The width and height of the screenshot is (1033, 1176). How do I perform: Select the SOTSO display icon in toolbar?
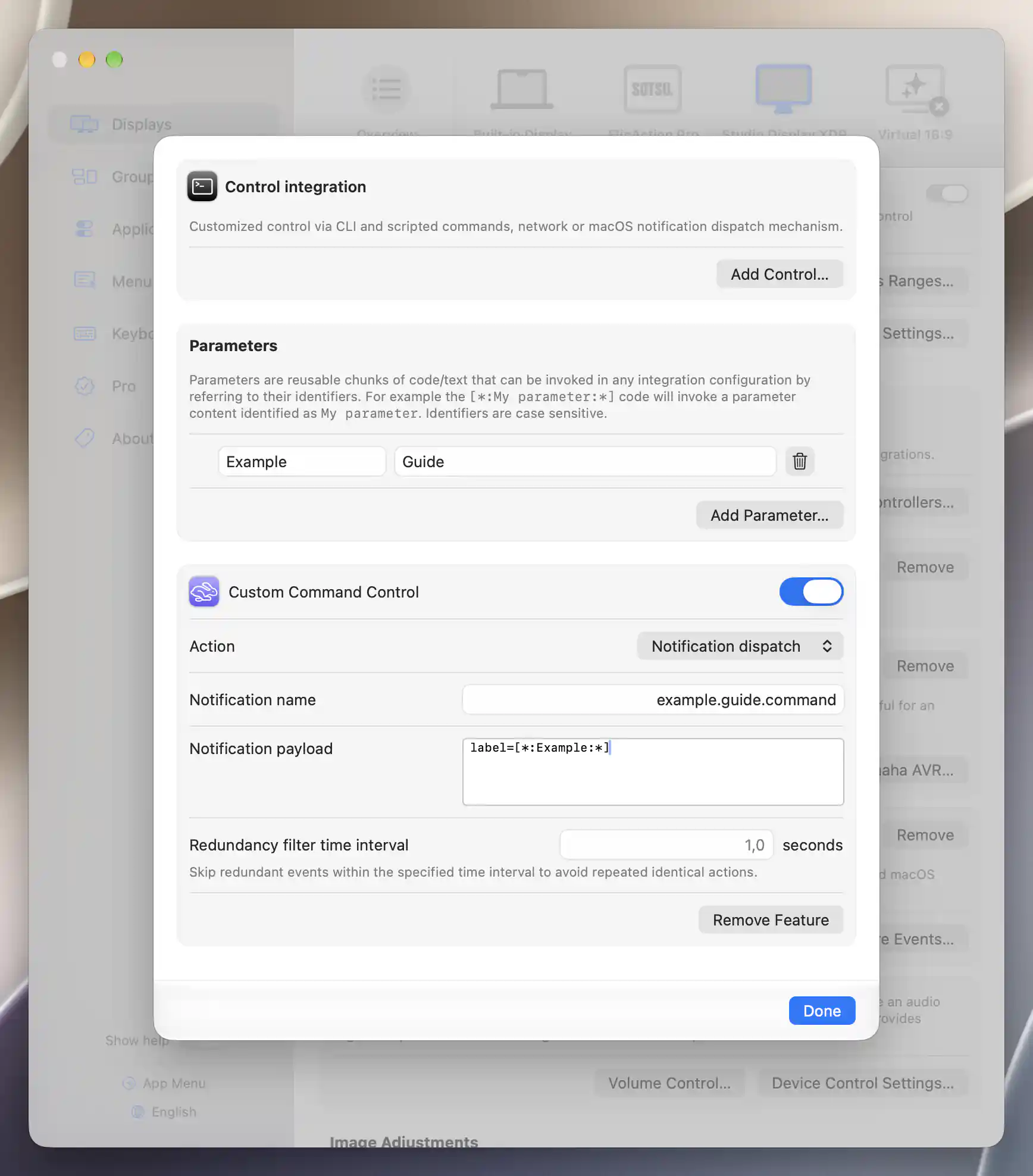(652, 89)
